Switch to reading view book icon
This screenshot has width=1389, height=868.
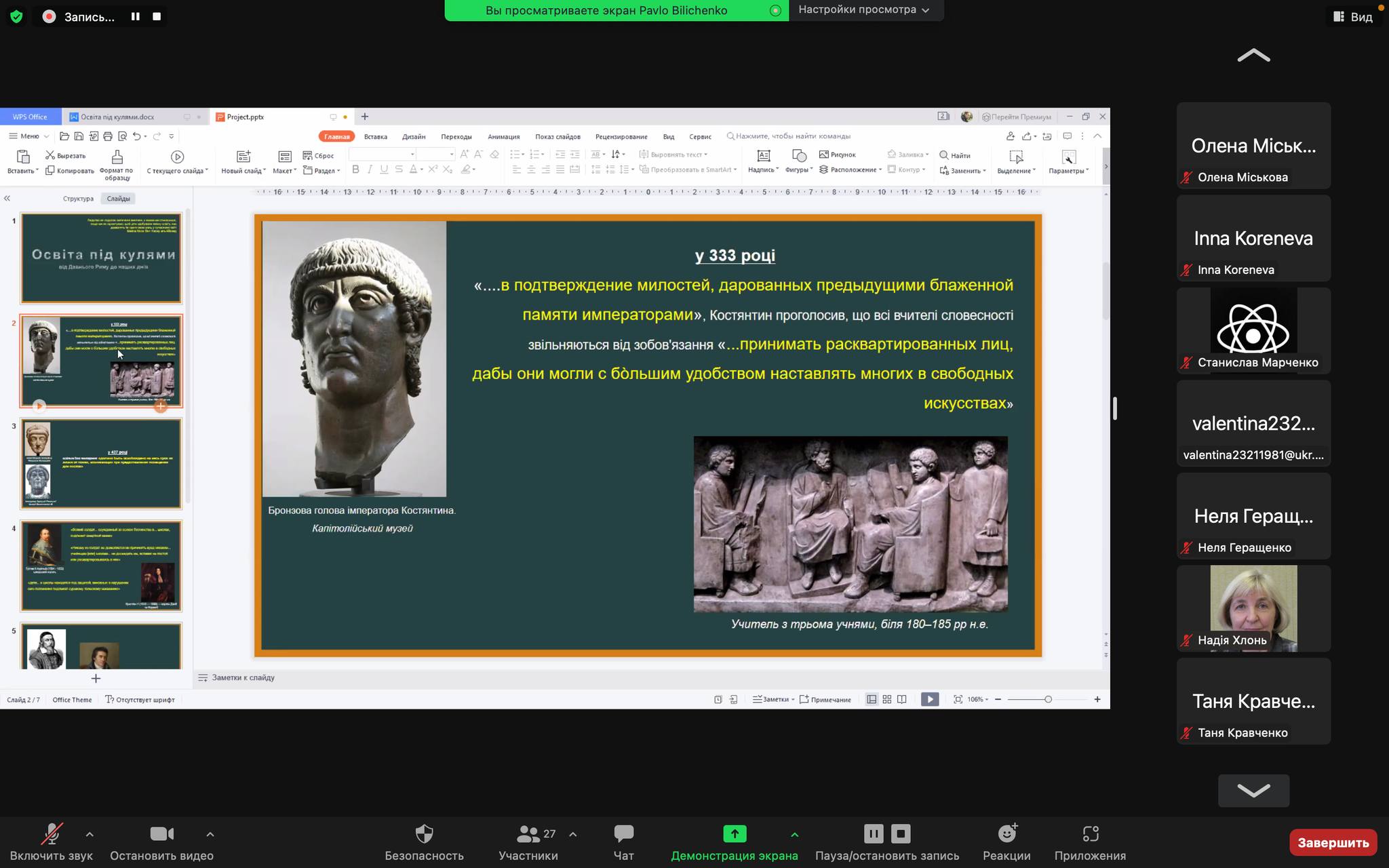click(901, 699)
